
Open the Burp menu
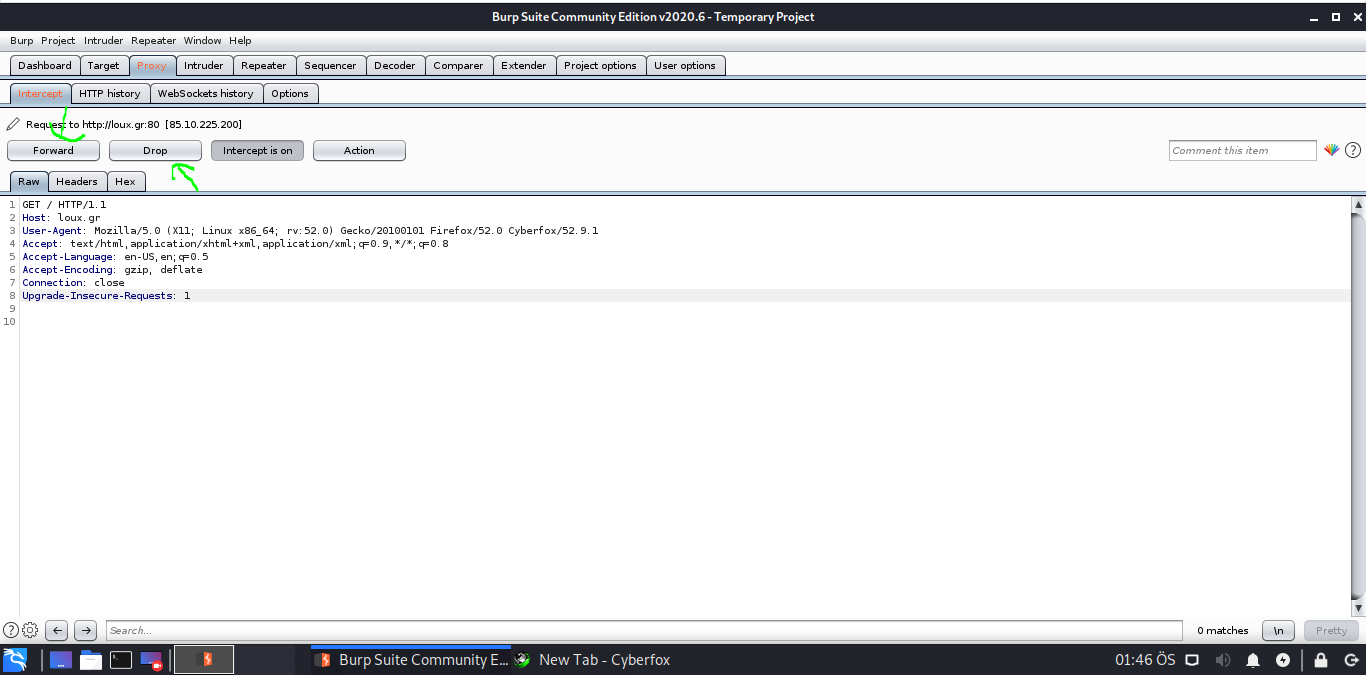coord(21,41)
